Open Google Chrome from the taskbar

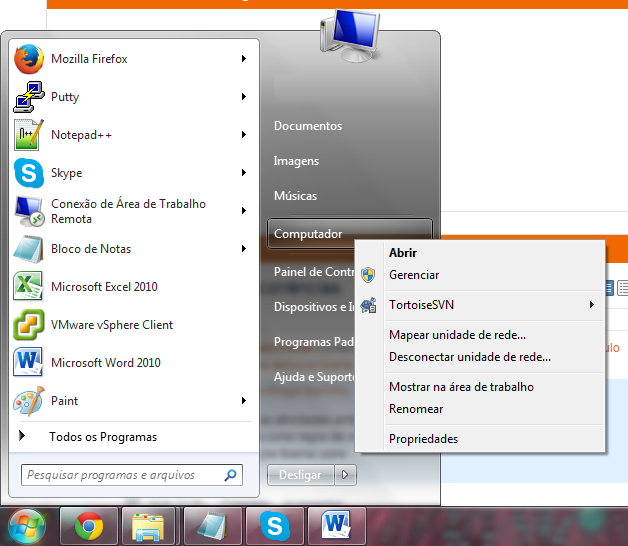pos(89,525)
